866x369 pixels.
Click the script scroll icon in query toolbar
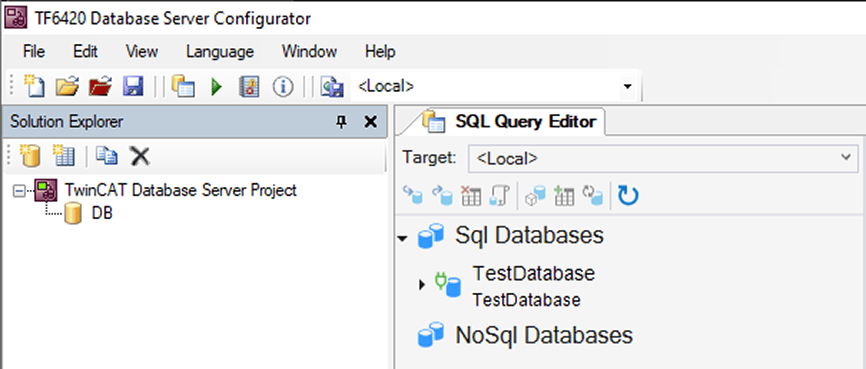click(499, 196)
